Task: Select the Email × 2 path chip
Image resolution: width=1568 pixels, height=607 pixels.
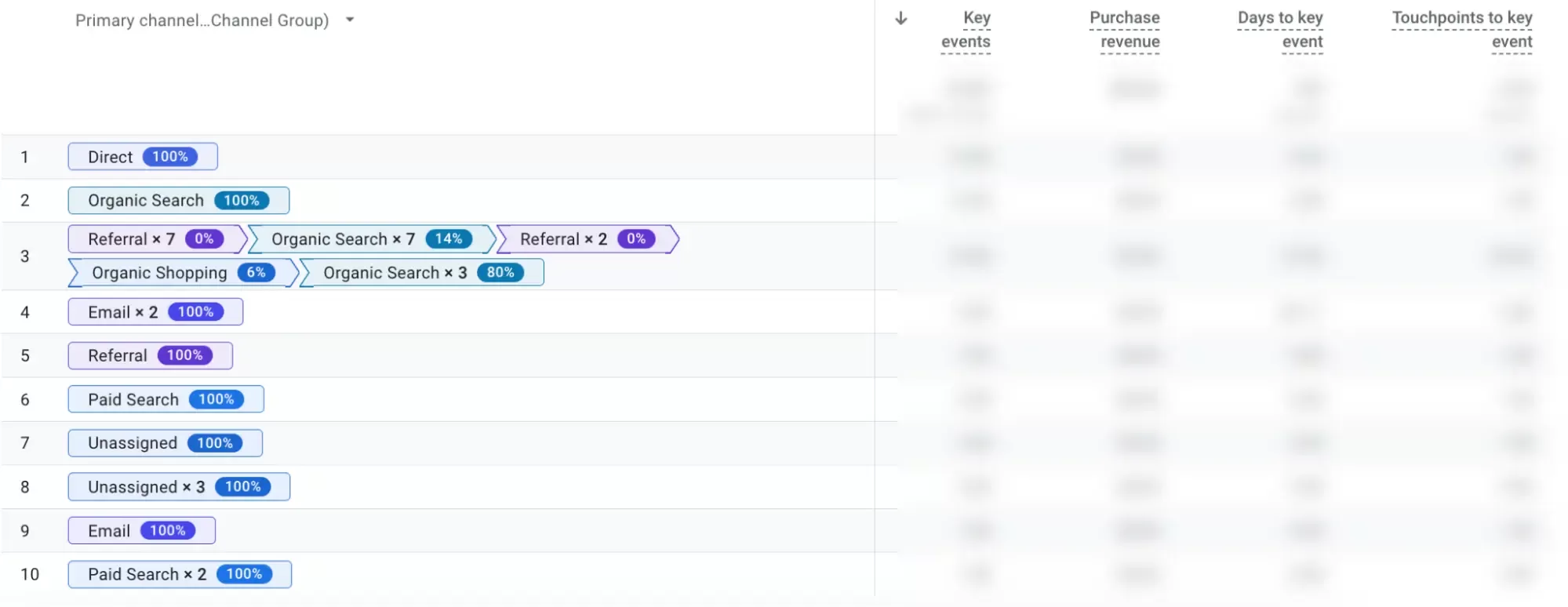Action: point(155,312)
